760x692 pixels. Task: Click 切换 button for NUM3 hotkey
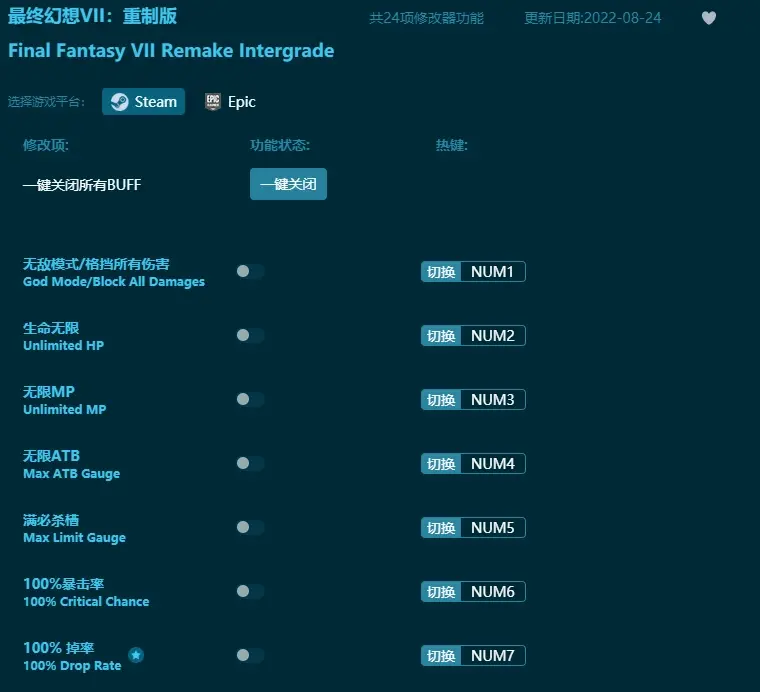(x=441, y=399)
